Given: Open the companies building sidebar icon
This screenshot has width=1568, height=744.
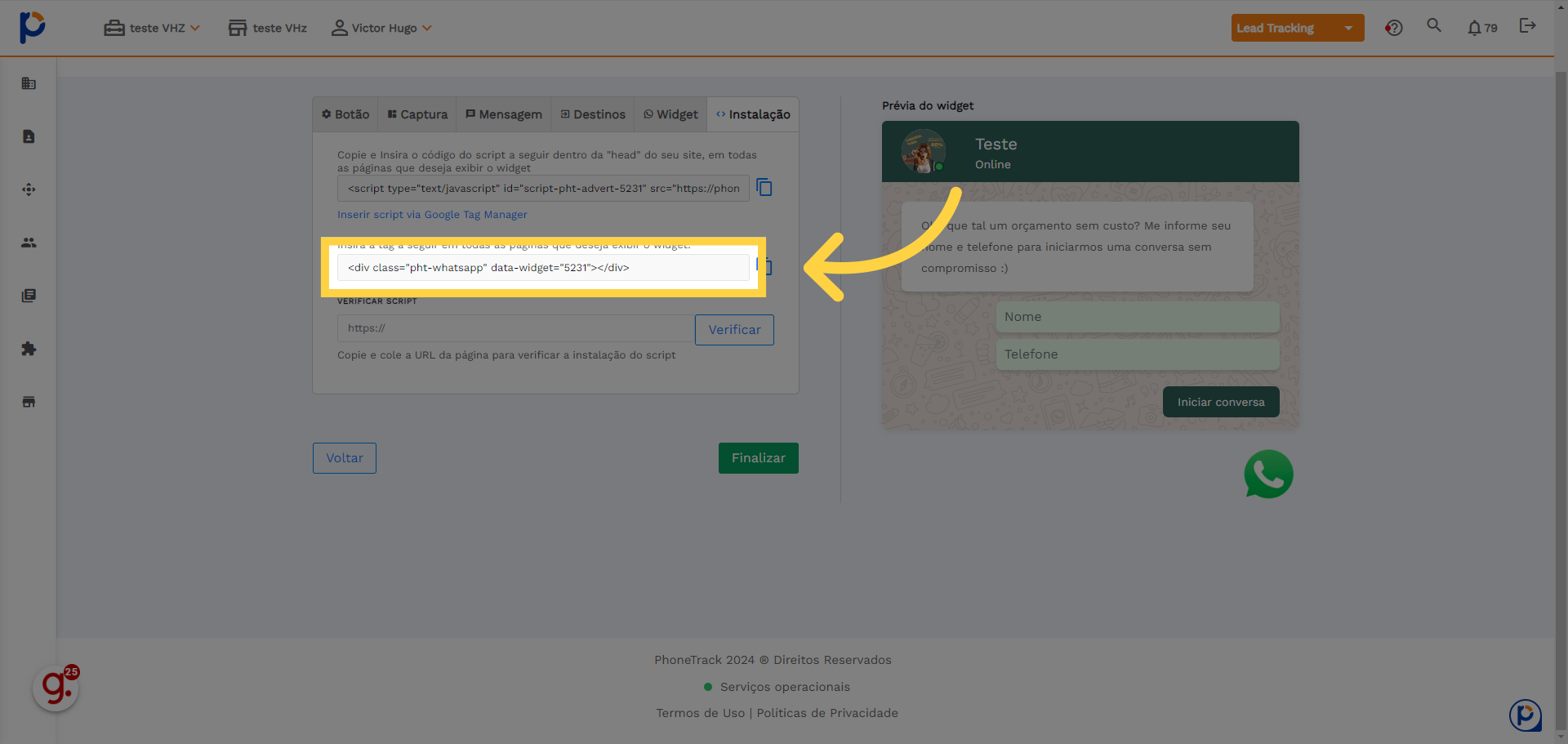Looking at the screenshot, I should click(x=29, y=83).
